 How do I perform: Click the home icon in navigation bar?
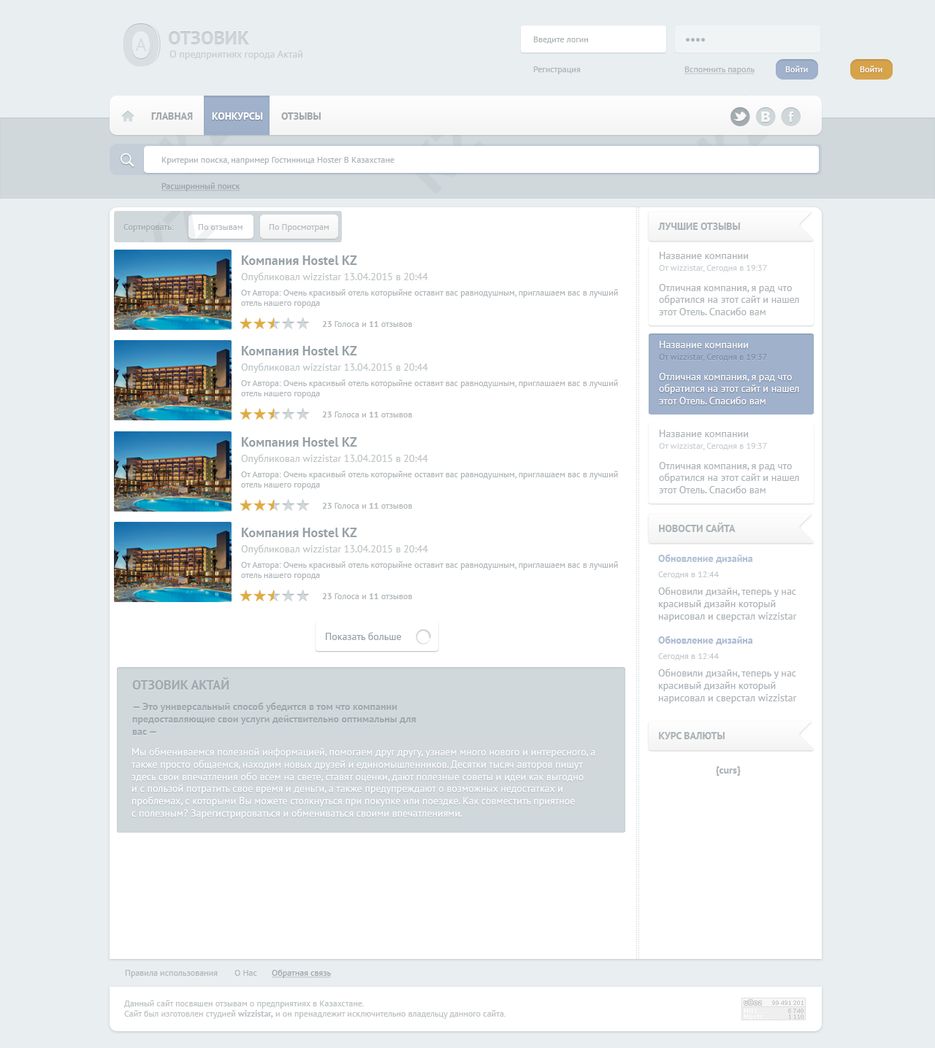(x=128, y=116)
